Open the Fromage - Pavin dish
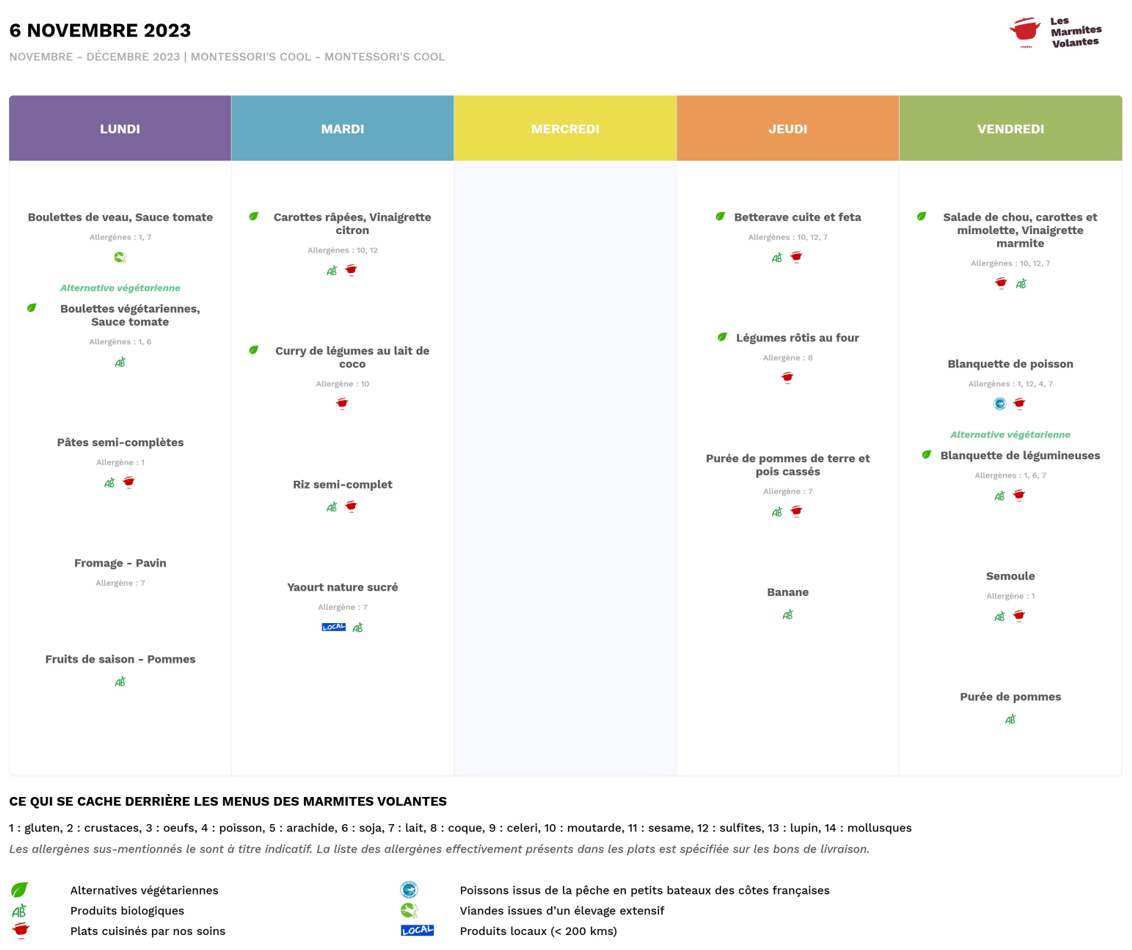This screenshot has height=950, width=1132. (x=120, y=563)
